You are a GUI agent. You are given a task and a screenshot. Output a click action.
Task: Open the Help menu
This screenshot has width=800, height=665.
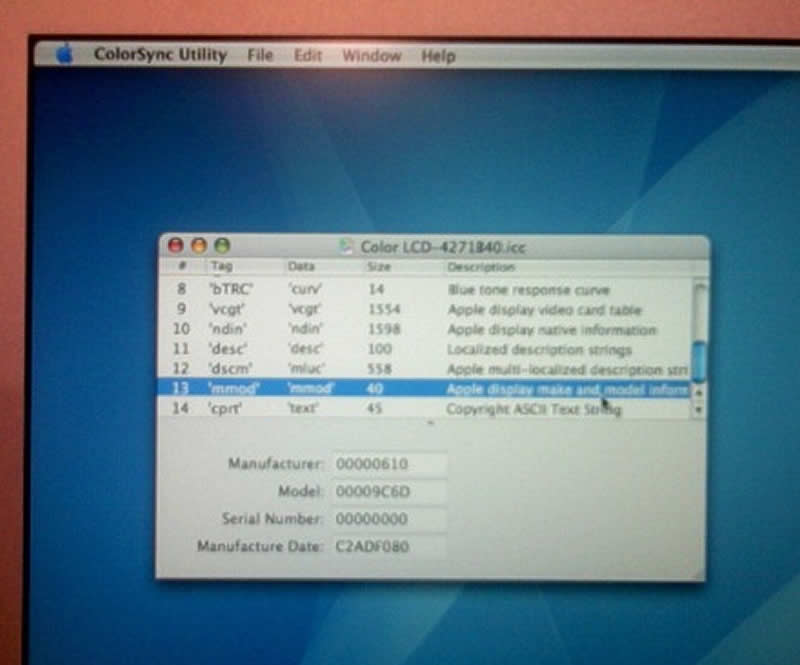tap(438, 56)
